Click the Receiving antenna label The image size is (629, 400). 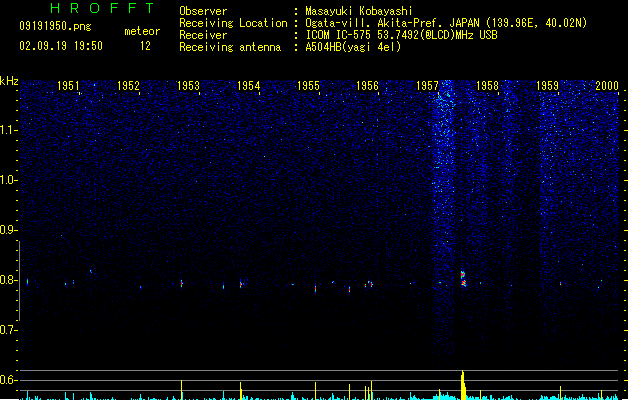tap(230, 47)
